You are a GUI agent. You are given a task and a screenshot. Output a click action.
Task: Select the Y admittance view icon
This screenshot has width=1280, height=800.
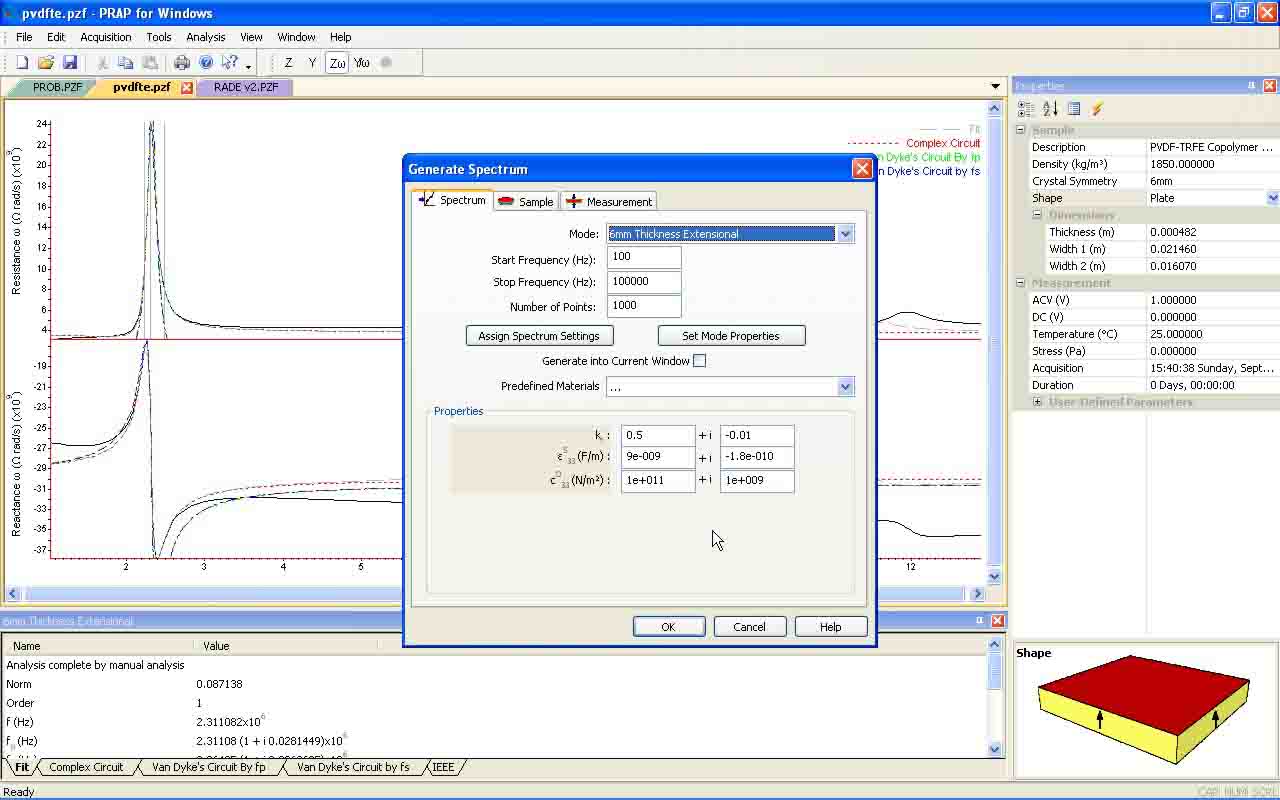pyautogui.click(x=312, y=63)
